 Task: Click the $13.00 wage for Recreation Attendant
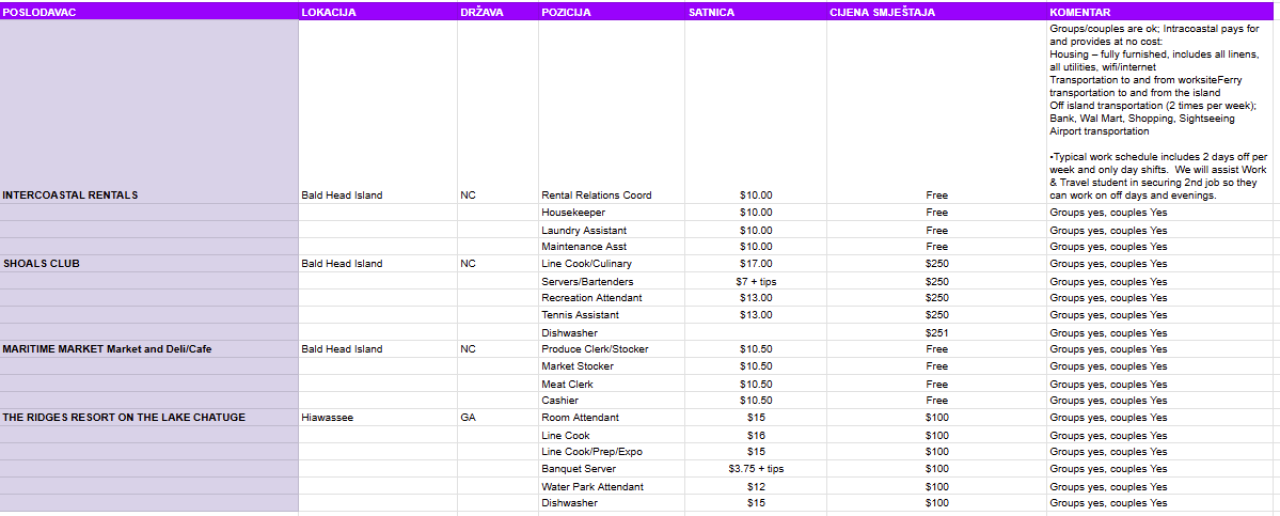click(756, 298)
